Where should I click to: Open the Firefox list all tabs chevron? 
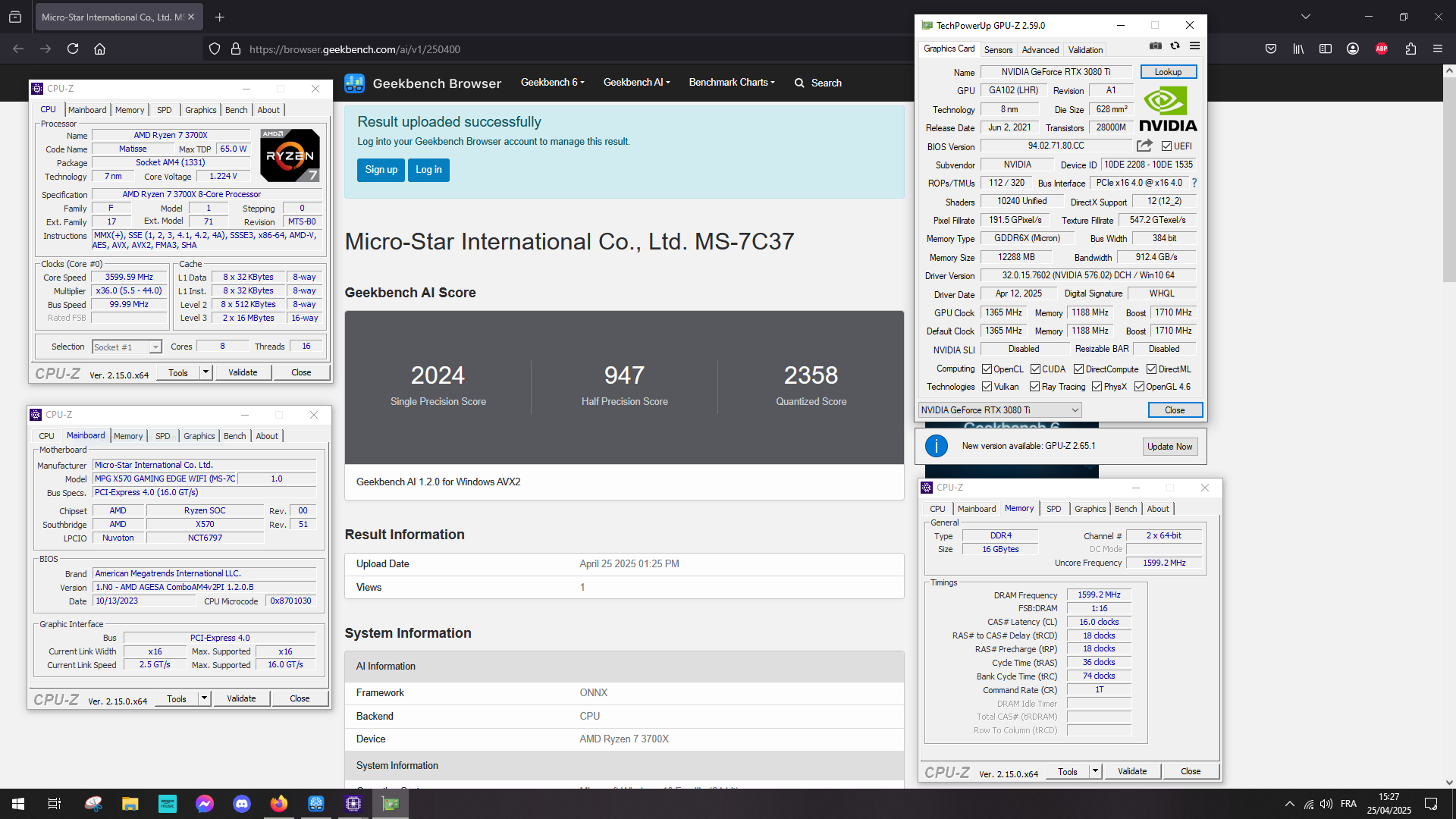1306,17
